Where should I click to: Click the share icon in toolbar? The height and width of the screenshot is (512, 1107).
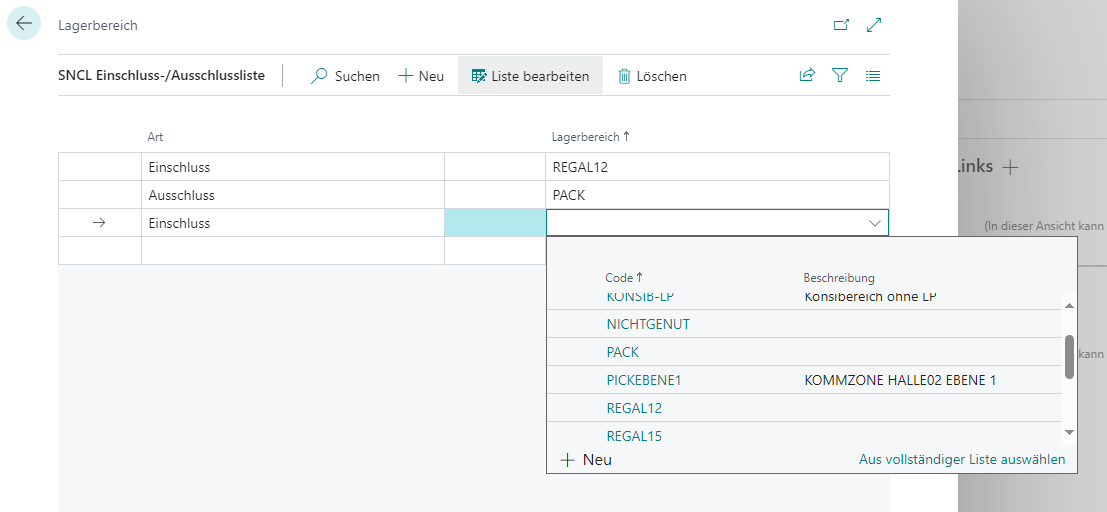pyautogui.click(x=807, y=76)
